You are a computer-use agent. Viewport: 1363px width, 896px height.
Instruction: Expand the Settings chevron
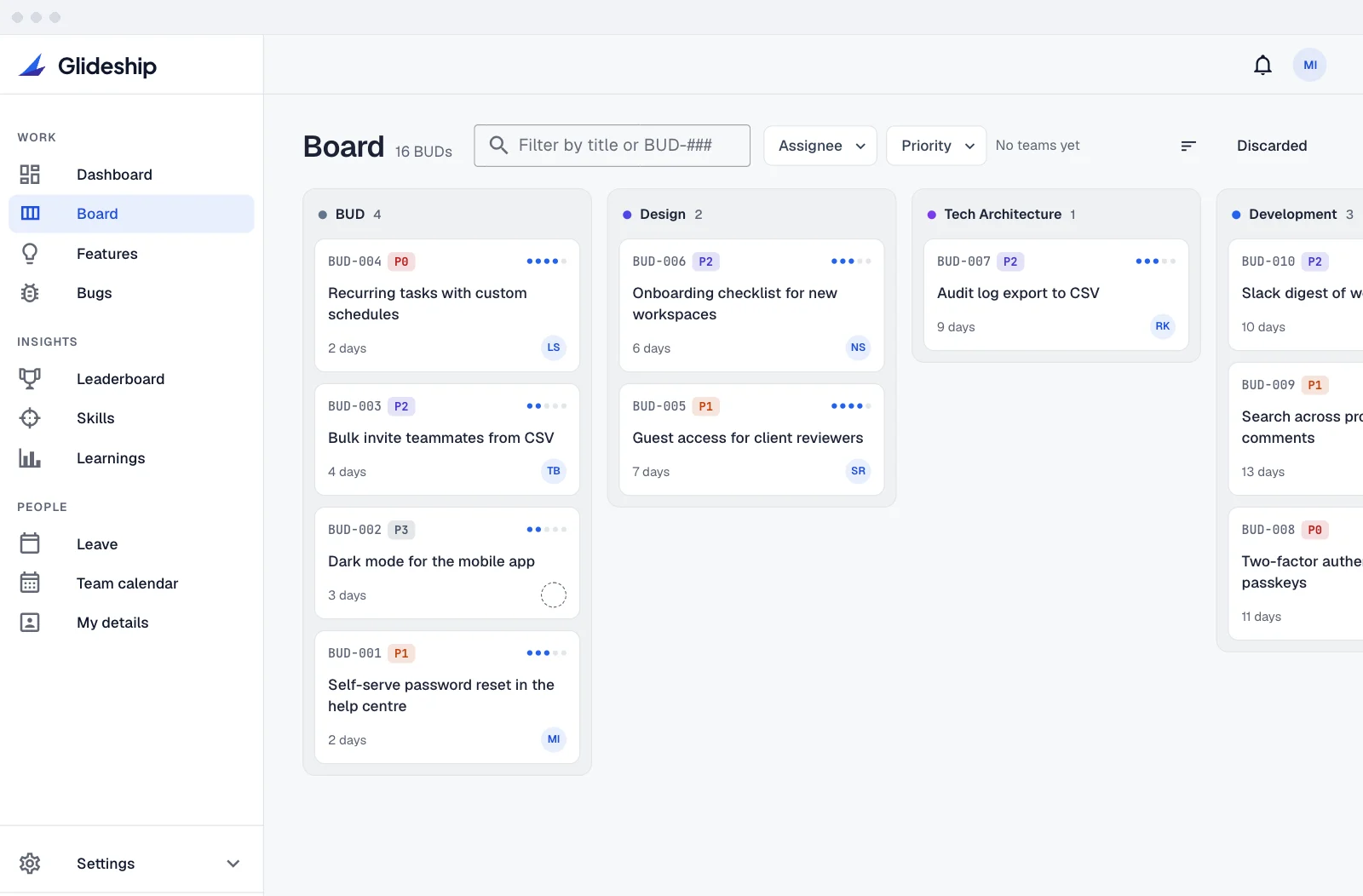233,864
